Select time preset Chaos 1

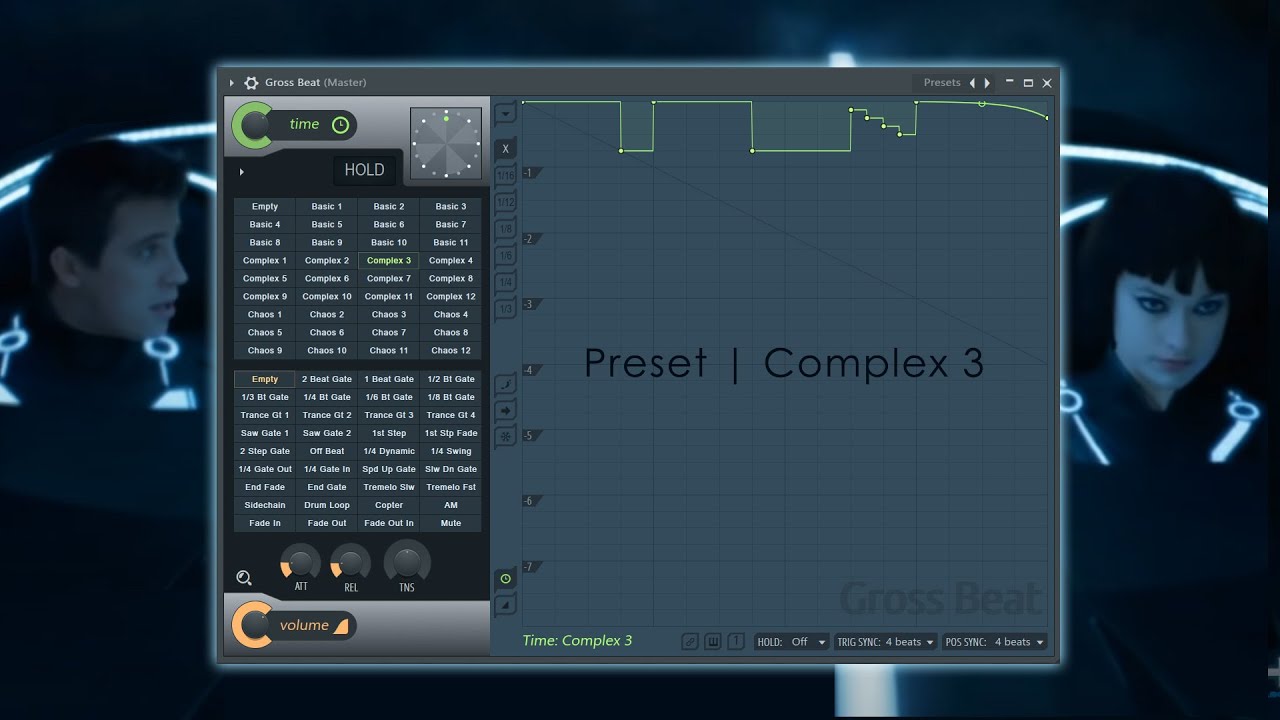[265, 315]
